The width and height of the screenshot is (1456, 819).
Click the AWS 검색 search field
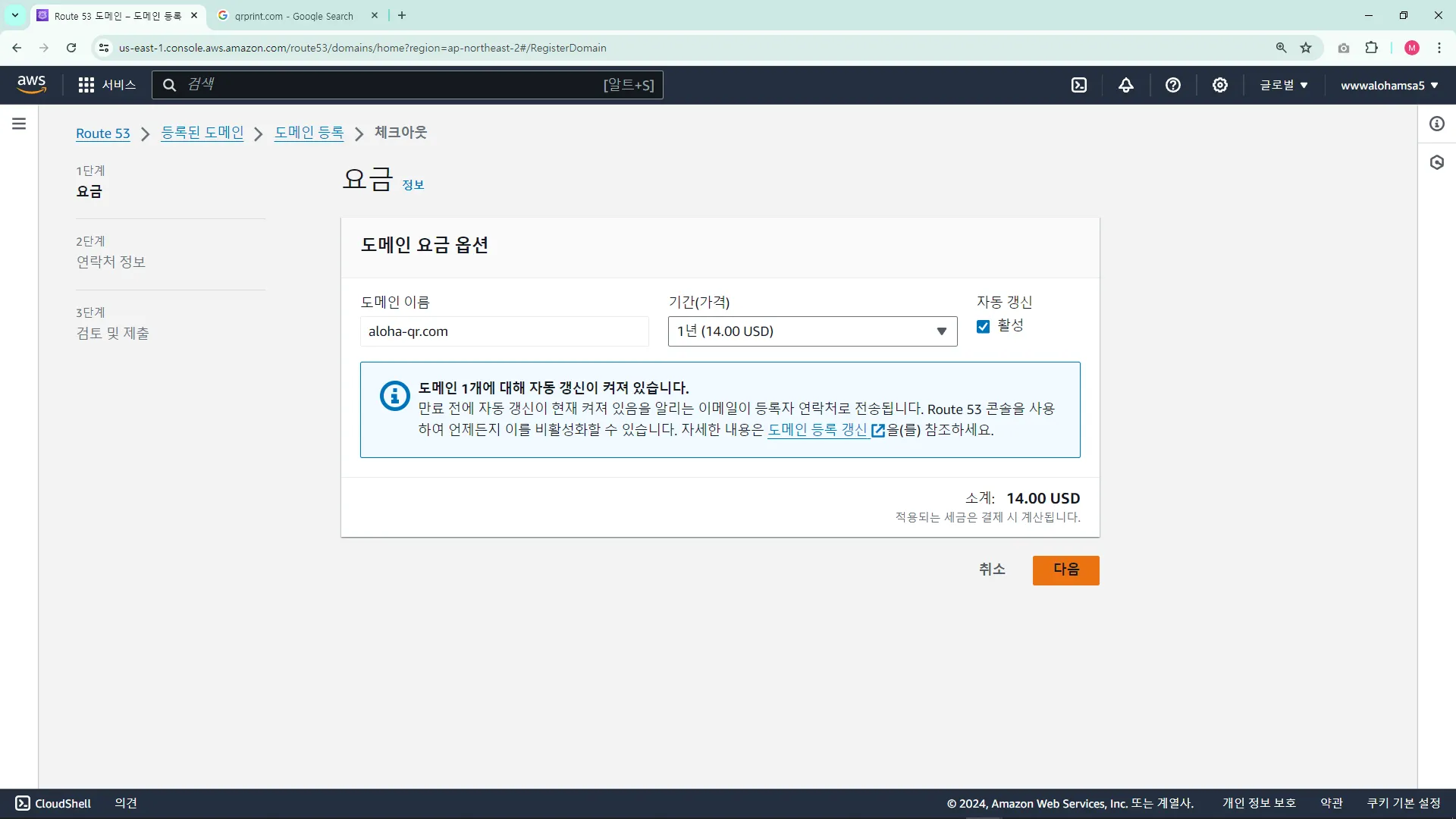(x=394, y=85)
